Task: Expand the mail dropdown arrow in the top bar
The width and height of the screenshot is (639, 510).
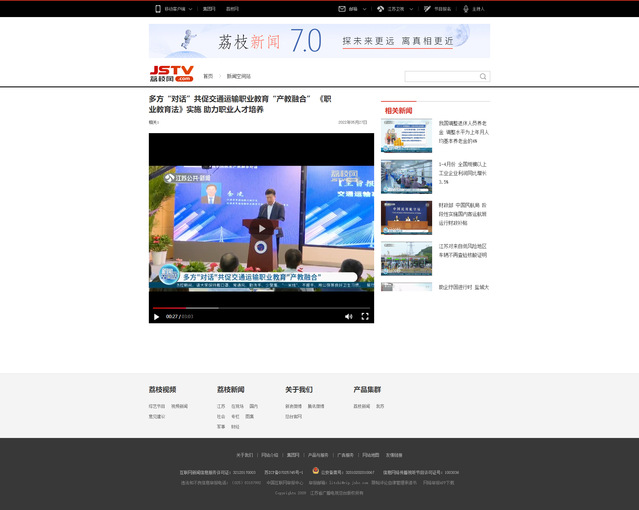Action: click(363, 9)
